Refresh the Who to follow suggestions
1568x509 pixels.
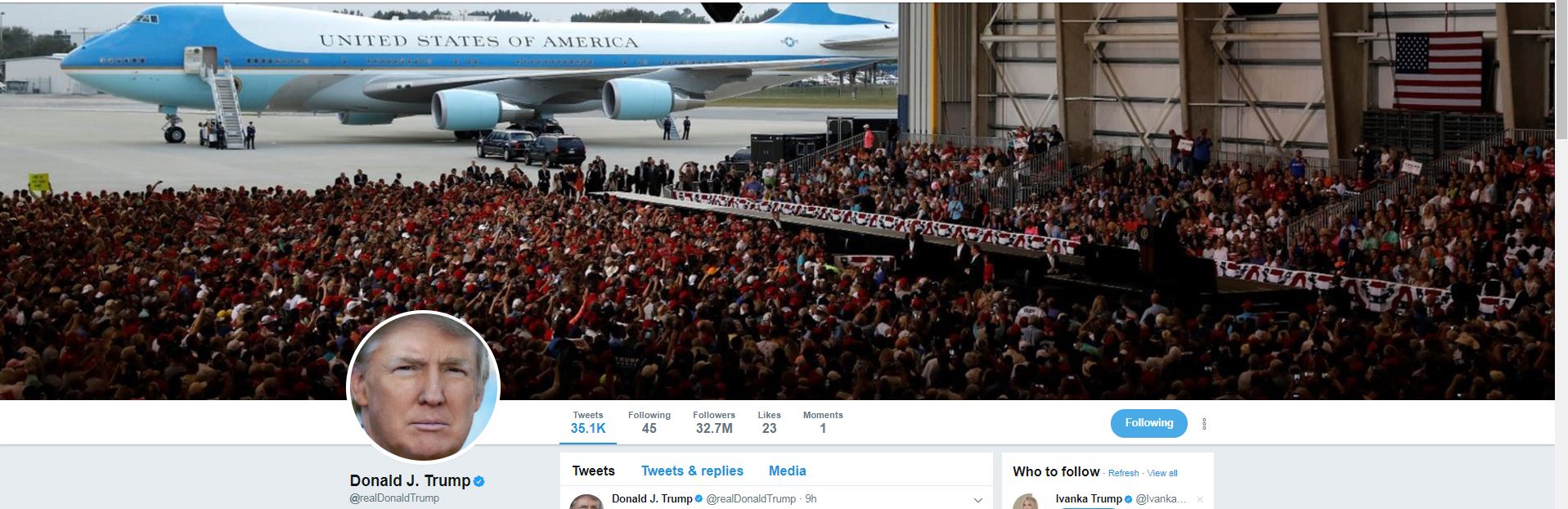click(x=1123, y=473)
